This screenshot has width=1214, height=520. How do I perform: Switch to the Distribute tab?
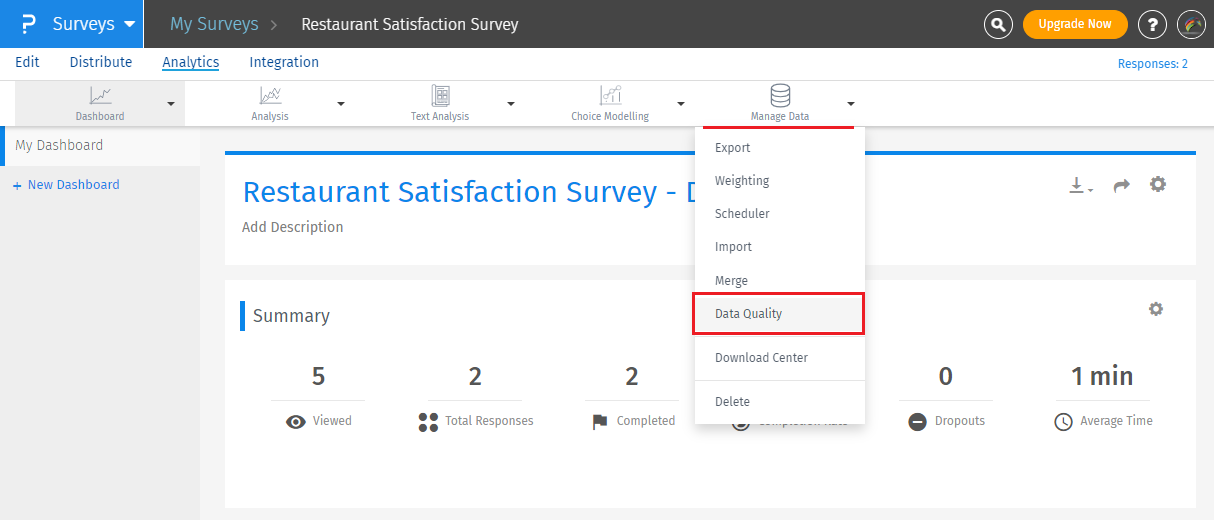101,62
